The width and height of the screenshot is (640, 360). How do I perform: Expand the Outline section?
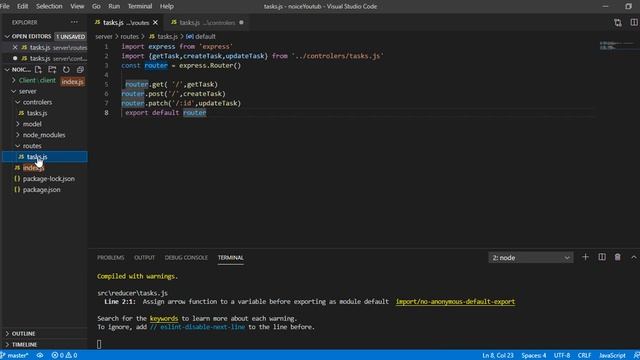coord(23,333)
